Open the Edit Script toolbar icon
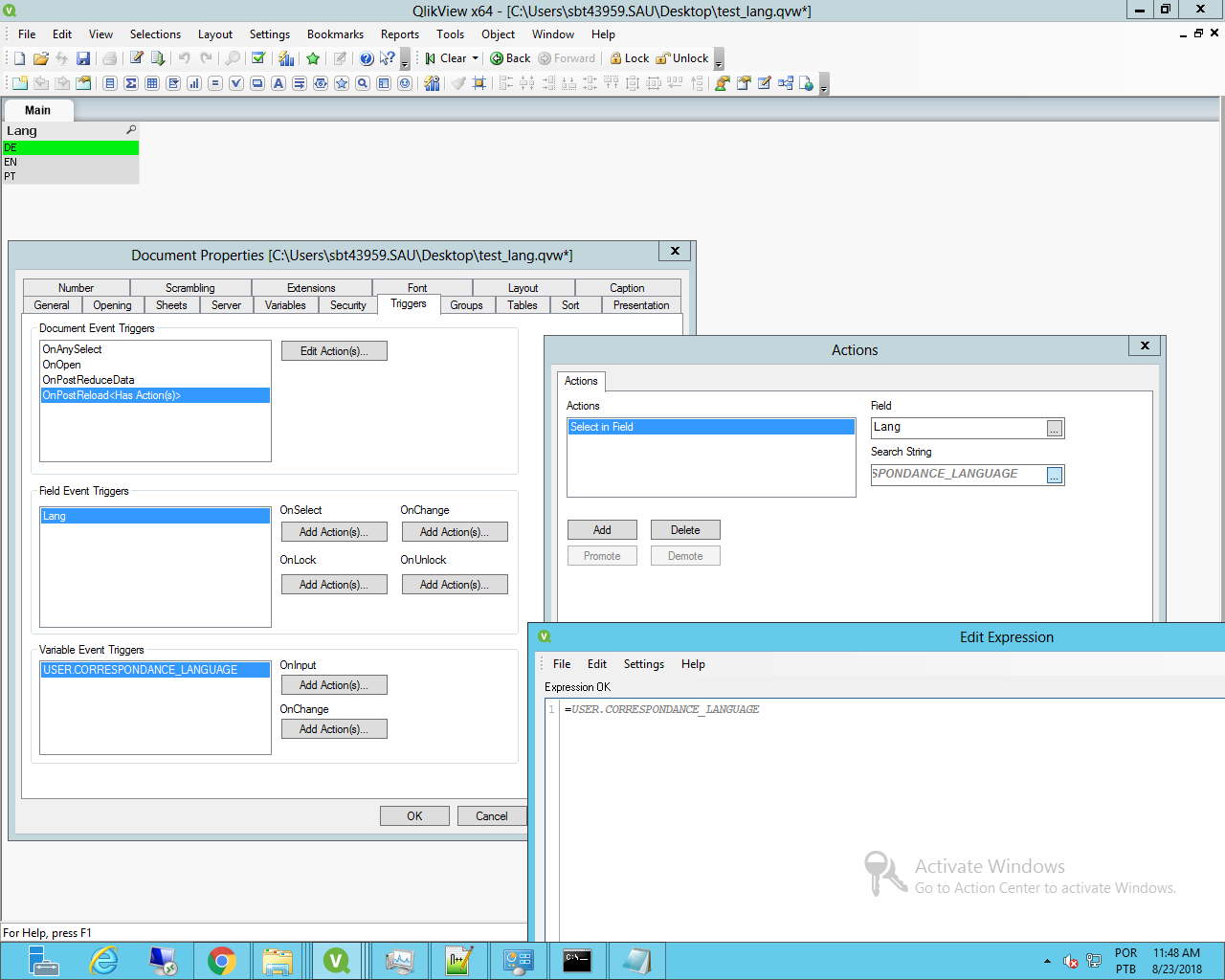The height and width of the screenshot is (980, 1225). click(x=137, y=58)
